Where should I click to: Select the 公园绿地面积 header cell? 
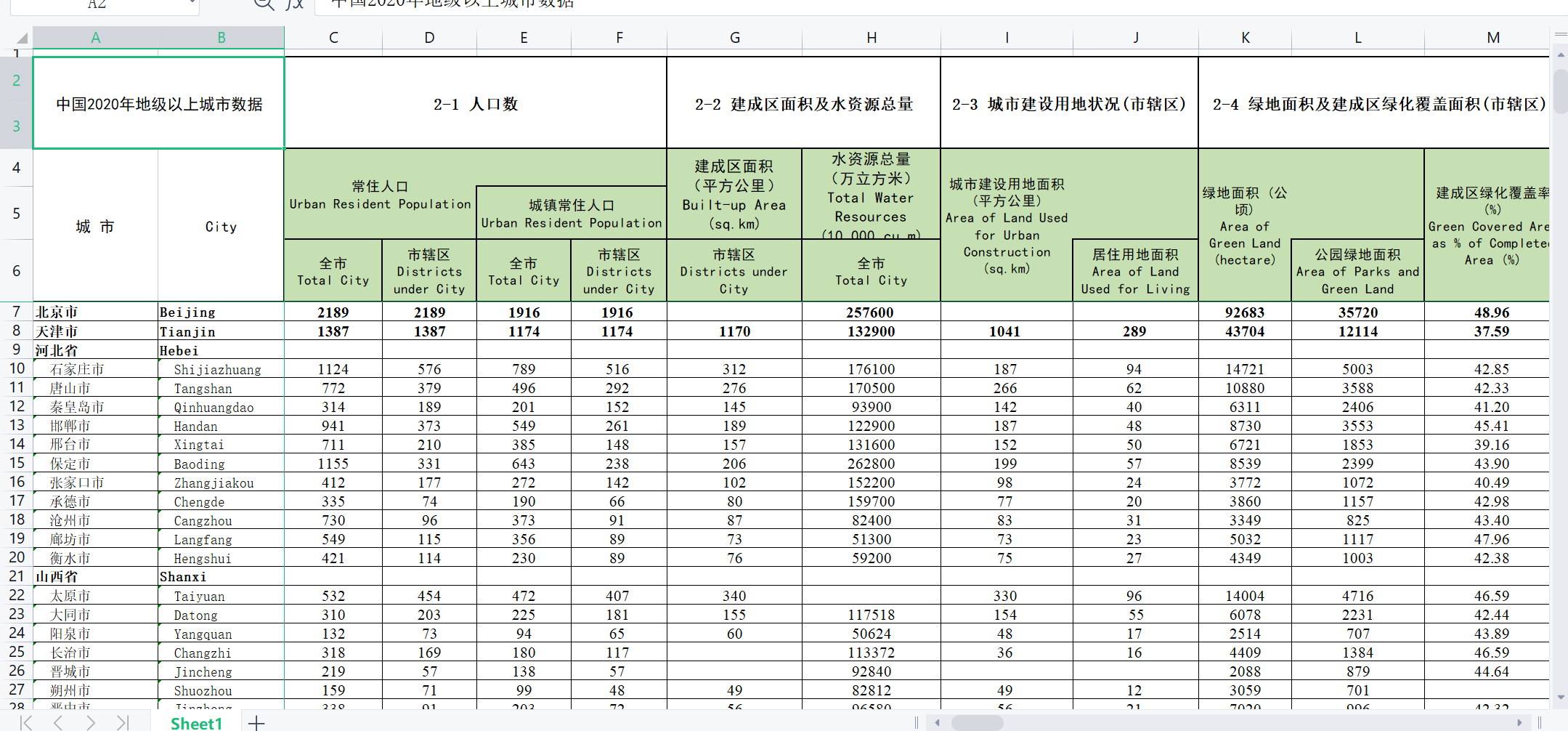[1357, 270]
